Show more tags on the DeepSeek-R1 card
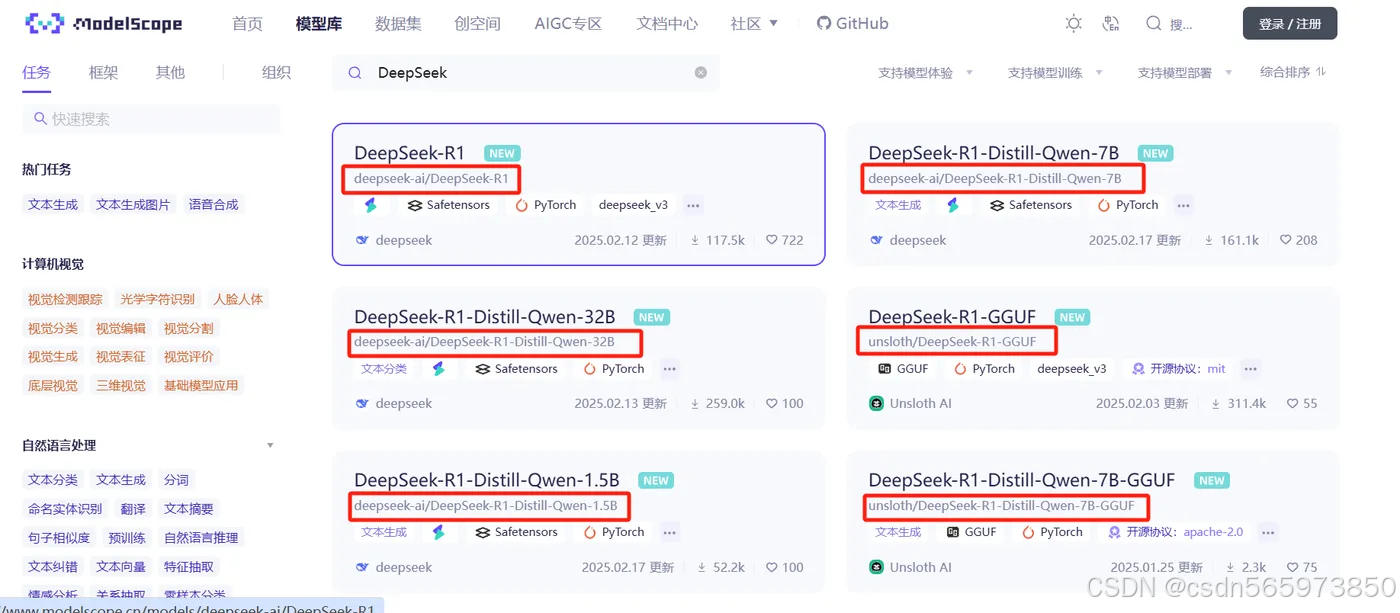The height and width of the screenshot is (613, 1400). pyautogui.click(x=693, y=205)
